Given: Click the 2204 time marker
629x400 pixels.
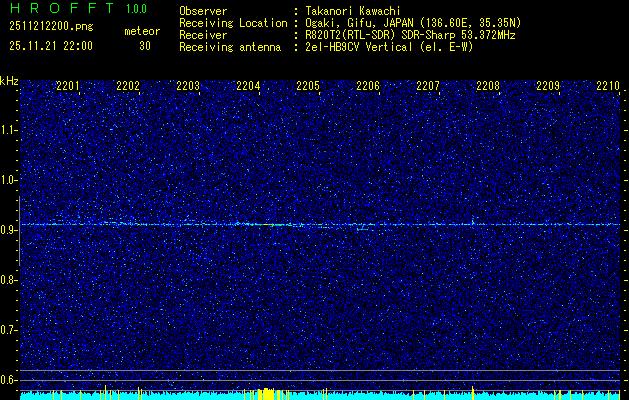Looking at the screenshot, I should (x=248, y=85).
